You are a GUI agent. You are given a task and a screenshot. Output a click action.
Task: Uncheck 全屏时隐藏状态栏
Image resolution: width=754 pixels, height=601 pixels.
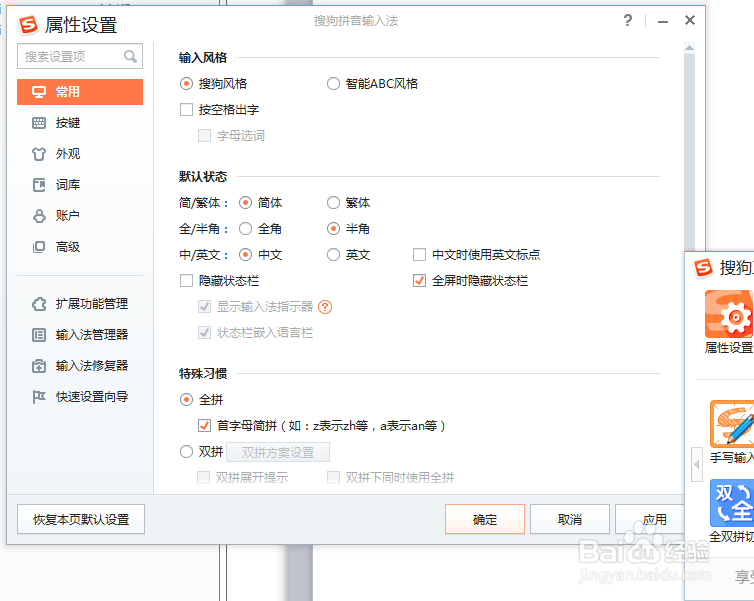419,280
